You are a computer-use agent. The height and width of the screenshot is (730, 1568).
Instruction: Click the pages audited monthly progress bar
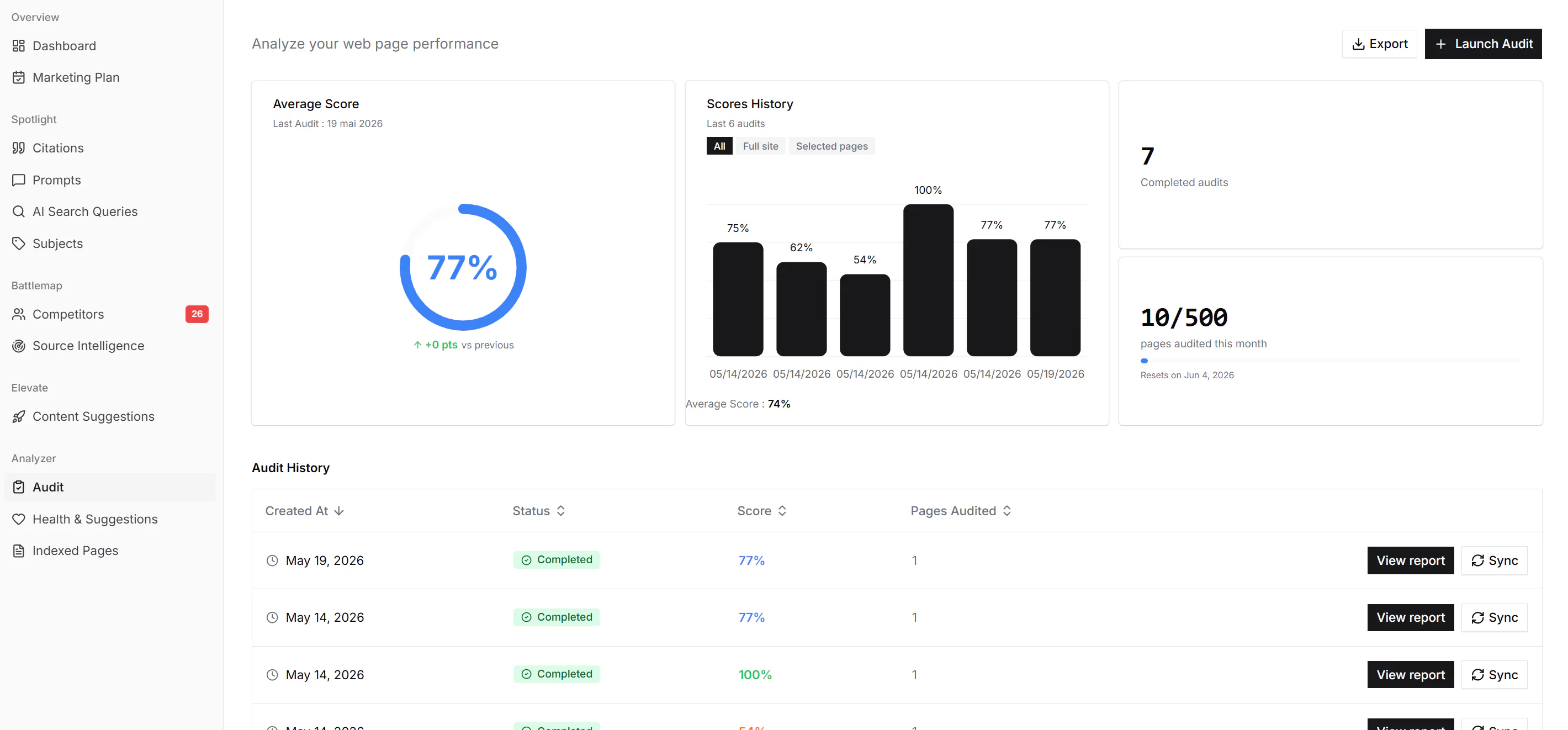pos(1330,361)
